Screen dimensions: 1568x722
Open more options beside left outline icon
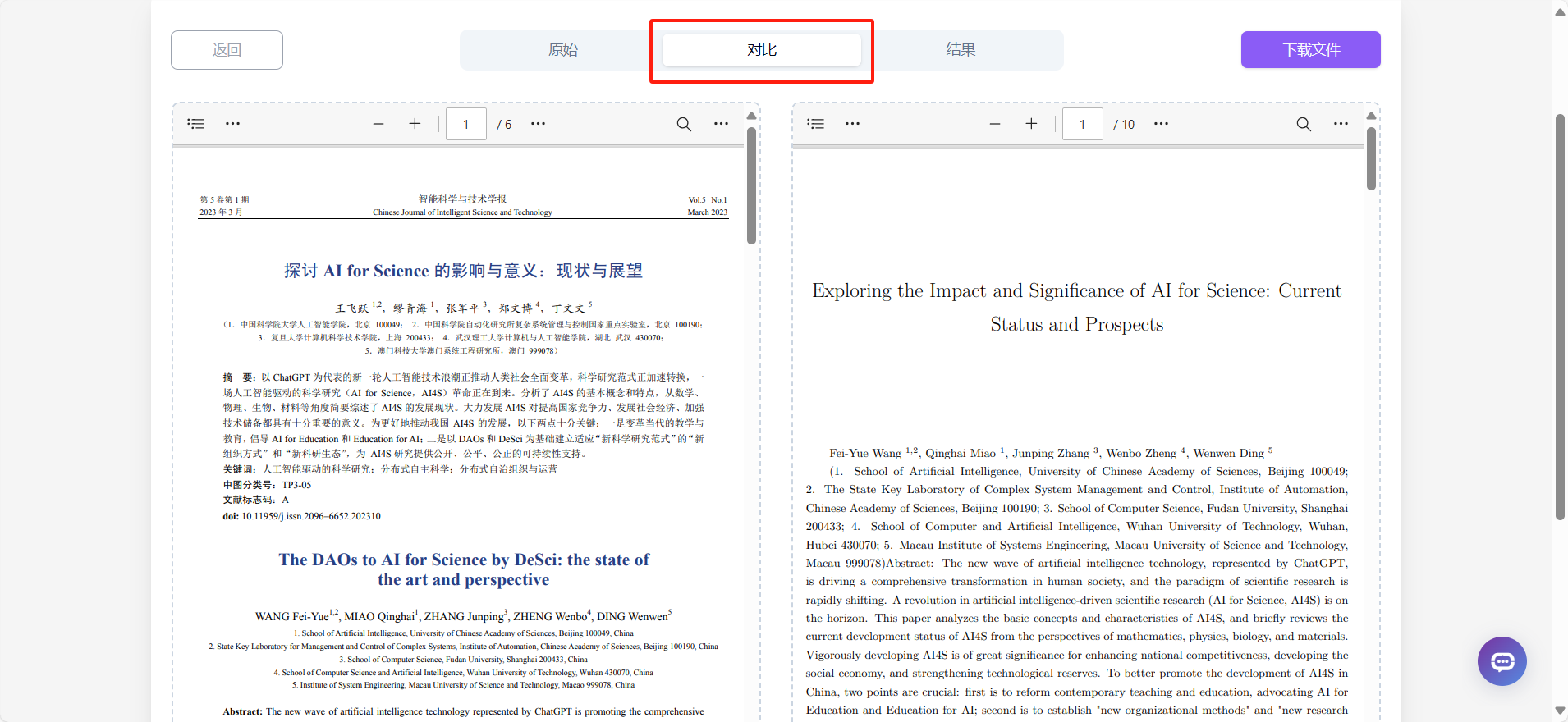tap(233, 124)
